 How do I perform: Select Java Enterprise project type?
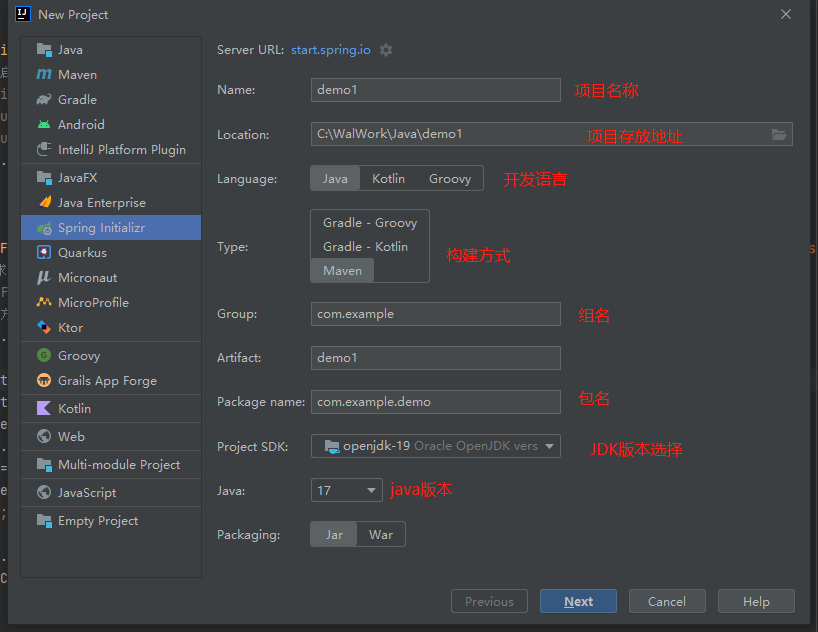[x=111, y=202]
